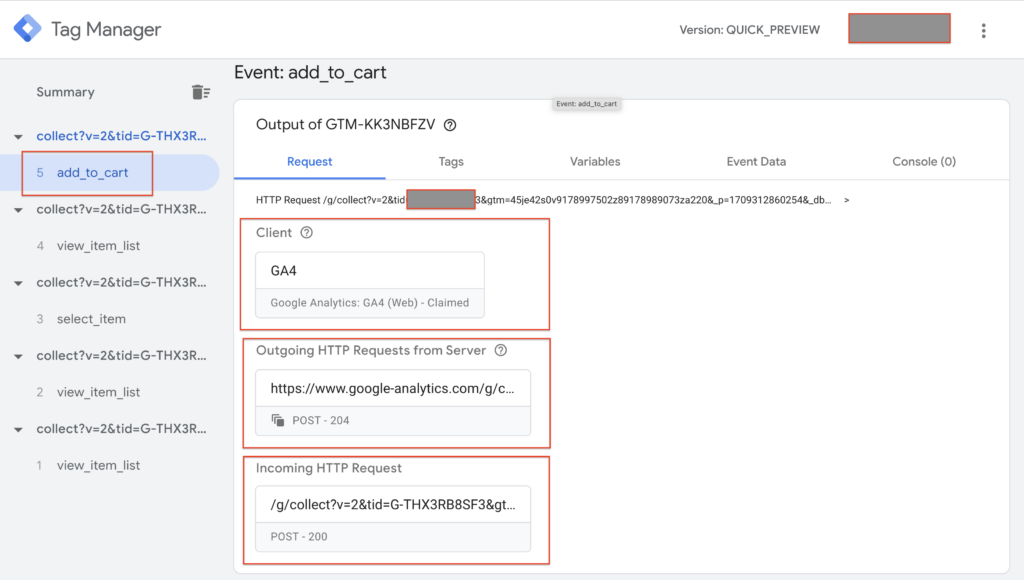Open the GA4 client card

369,285
